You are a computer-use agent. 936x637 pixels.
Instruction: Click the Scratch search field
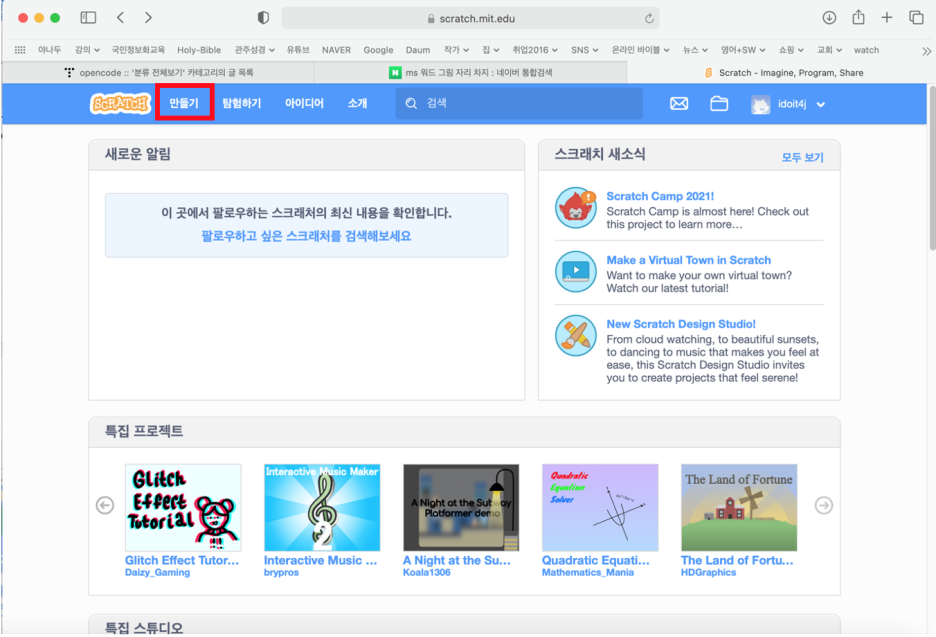point(519,103)
